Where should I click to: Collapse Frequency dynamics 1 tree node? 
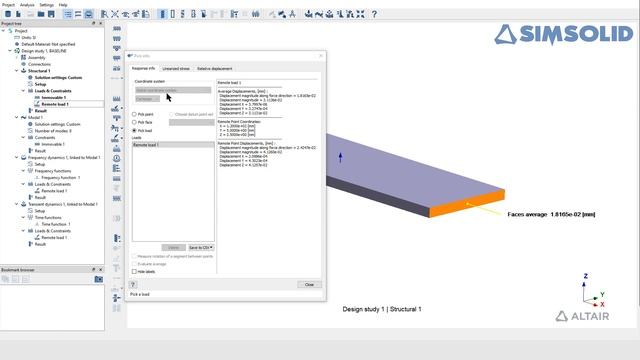coord(17,158)
